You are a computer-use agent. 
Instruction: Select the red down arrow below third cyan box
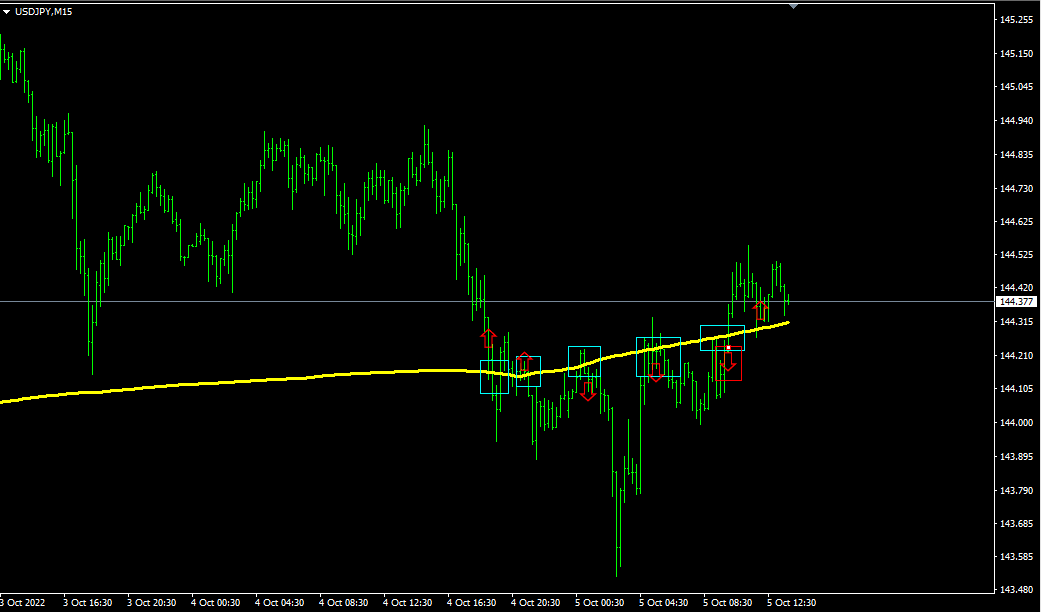click(587, 392)
